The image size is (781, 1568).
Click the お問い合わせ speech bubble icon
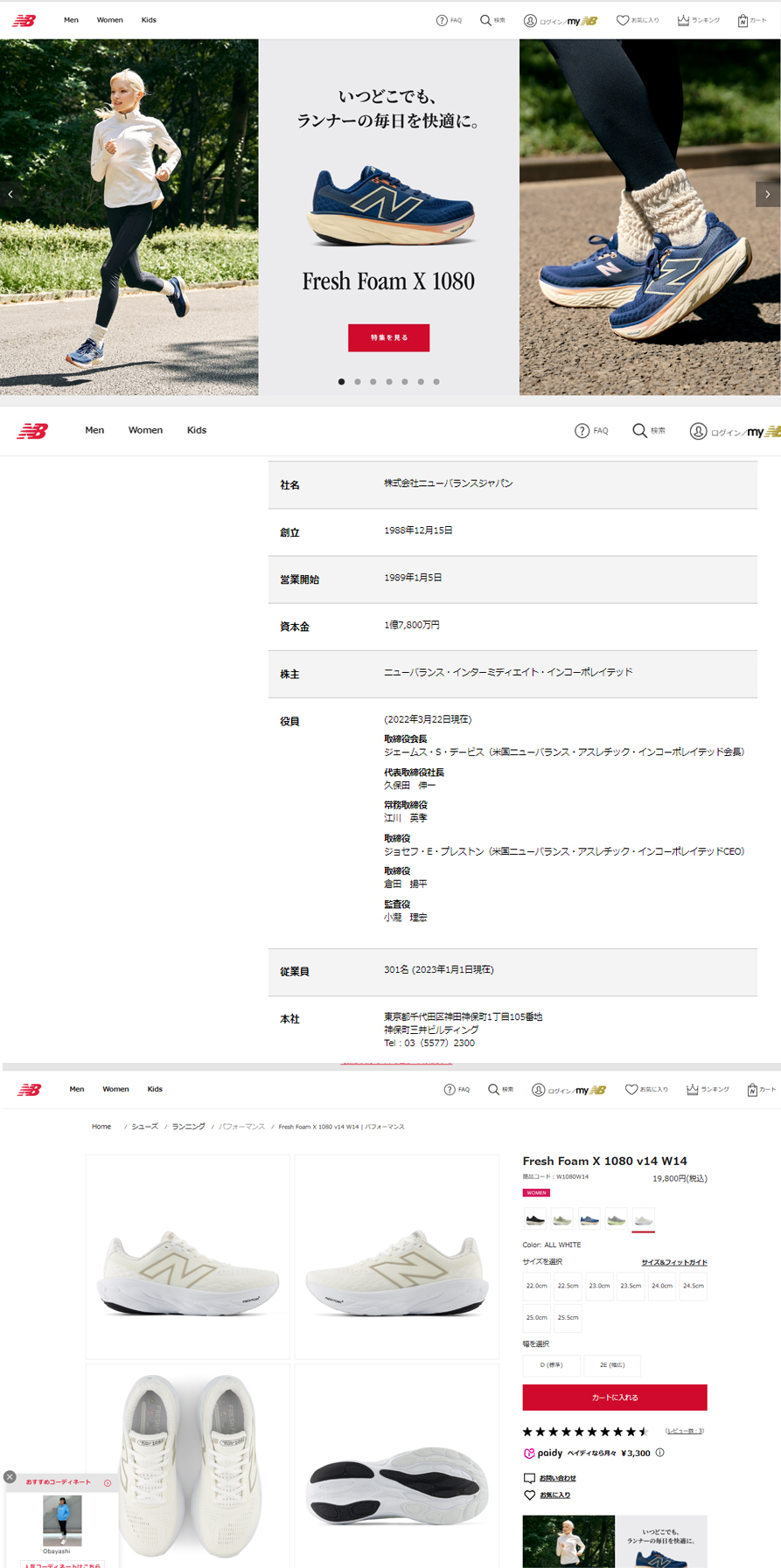529,1478
